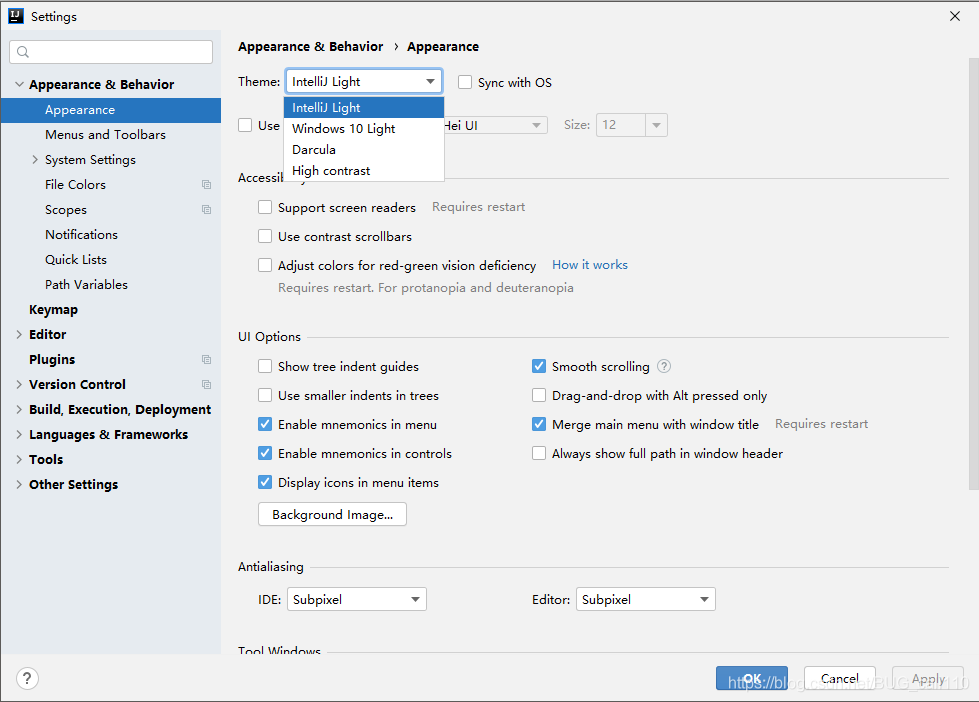Viewport: 979px width, 702px height.
Task: Uncheck Display icons in menu items
Action: (x=265, y=482)
